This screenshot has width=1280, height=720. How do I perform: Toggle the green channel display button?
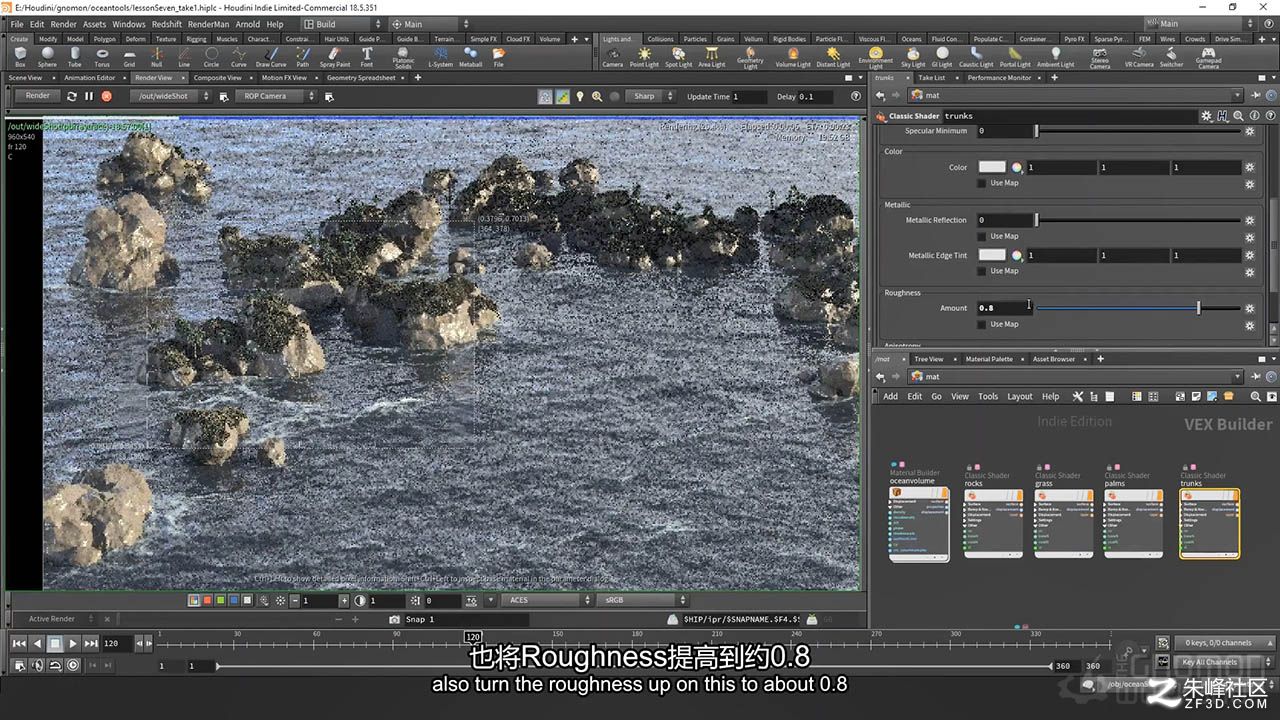(220, 600)
